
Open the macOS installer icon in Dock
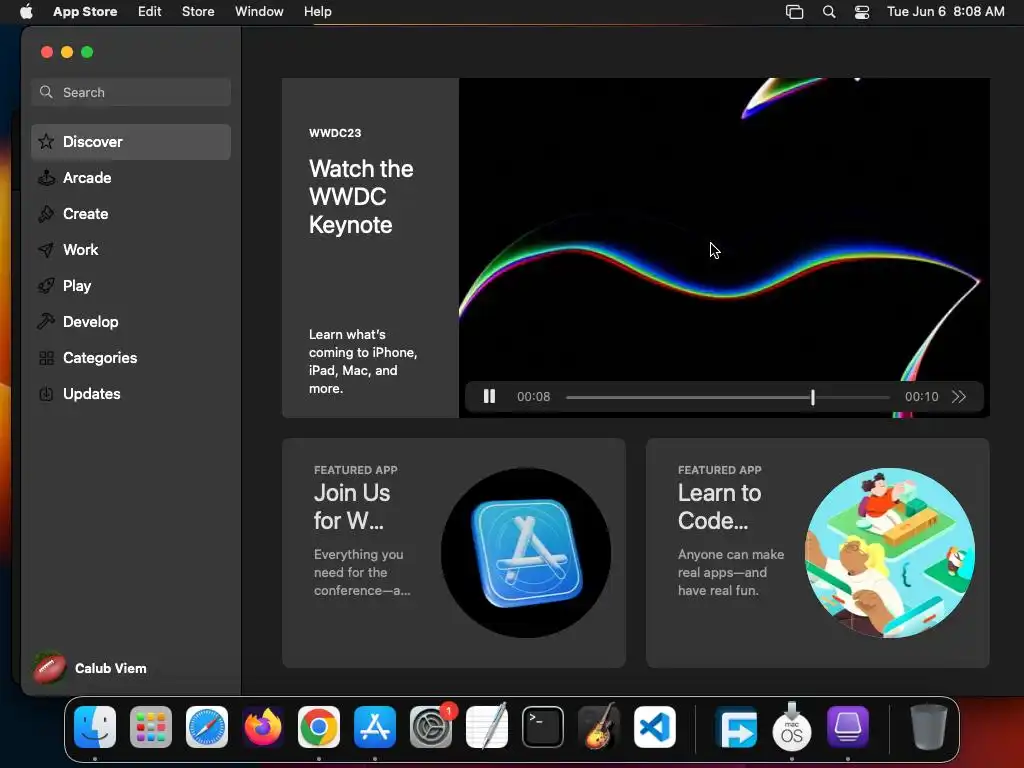coord(792,727)
